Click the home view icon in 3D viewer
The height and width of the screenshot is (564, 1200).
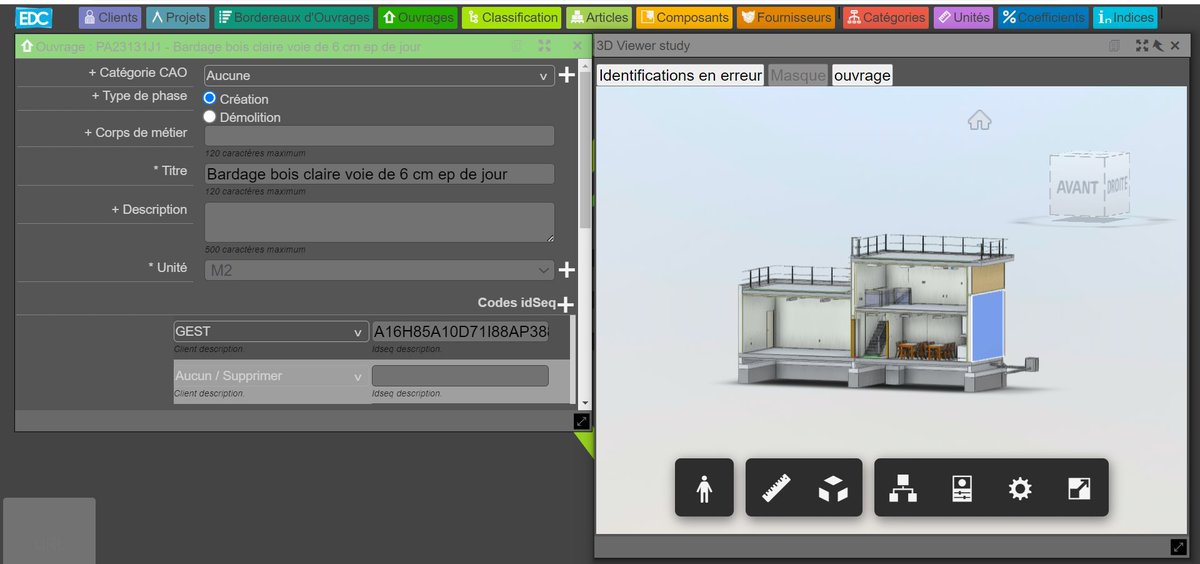(979, 120)
